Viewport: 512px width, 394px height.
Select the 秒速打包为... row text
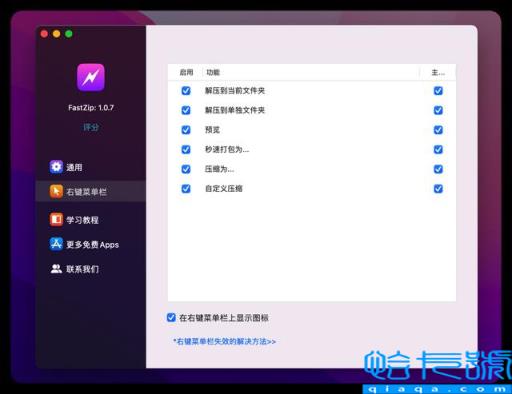tap(227, 149)
